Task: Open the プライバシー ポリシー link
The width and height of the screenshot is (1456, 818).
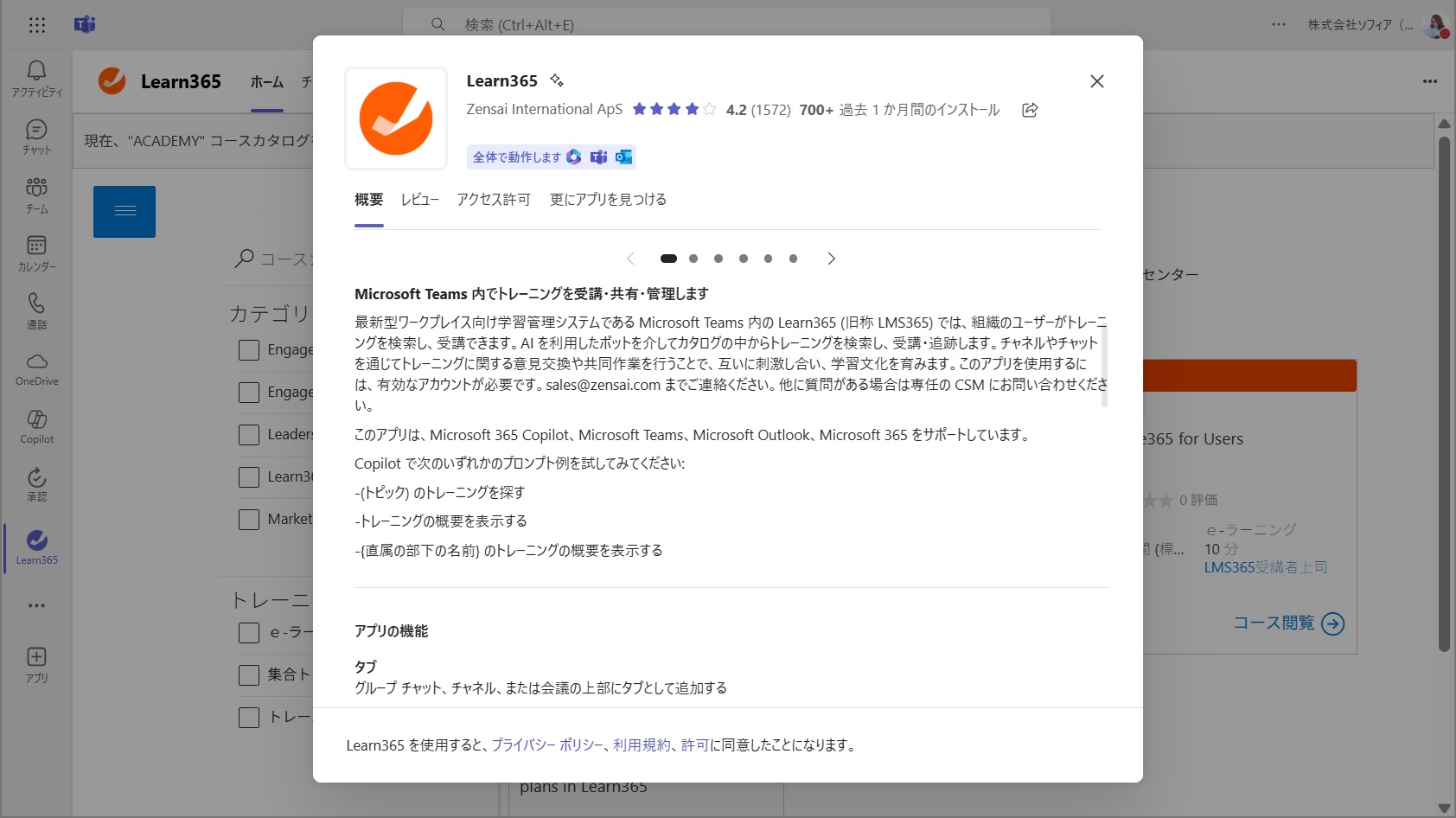Action: click(546, 745)
